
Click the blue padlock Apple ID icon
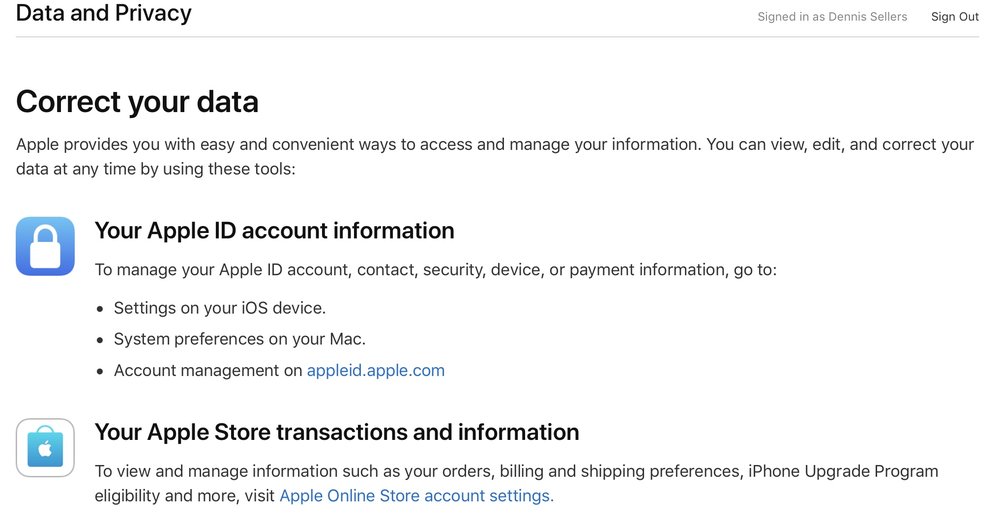(x=45, y=246)
